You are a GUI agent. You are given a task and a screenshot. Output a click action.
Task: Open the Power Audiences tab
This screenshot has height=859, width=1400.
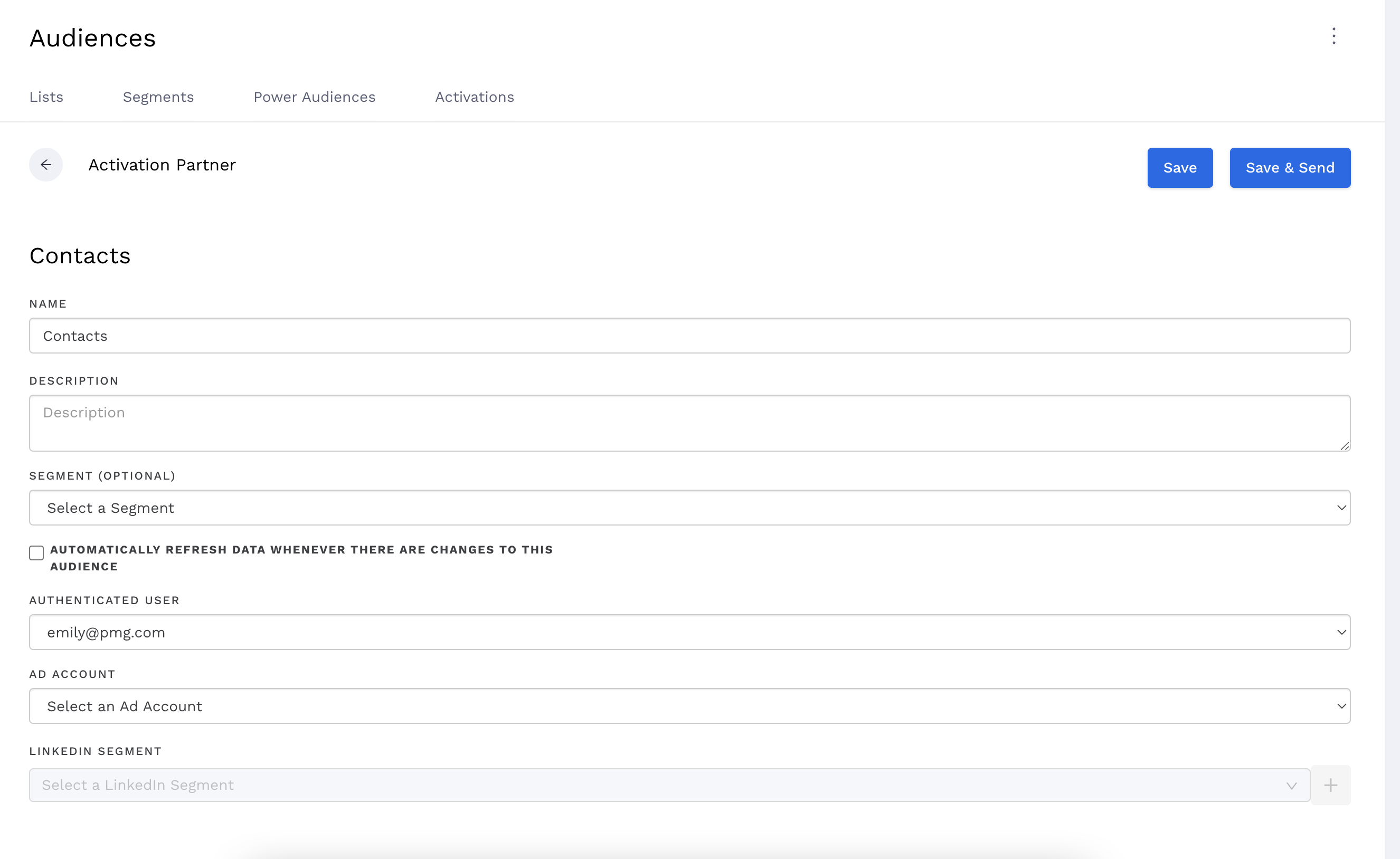[314, 97]
